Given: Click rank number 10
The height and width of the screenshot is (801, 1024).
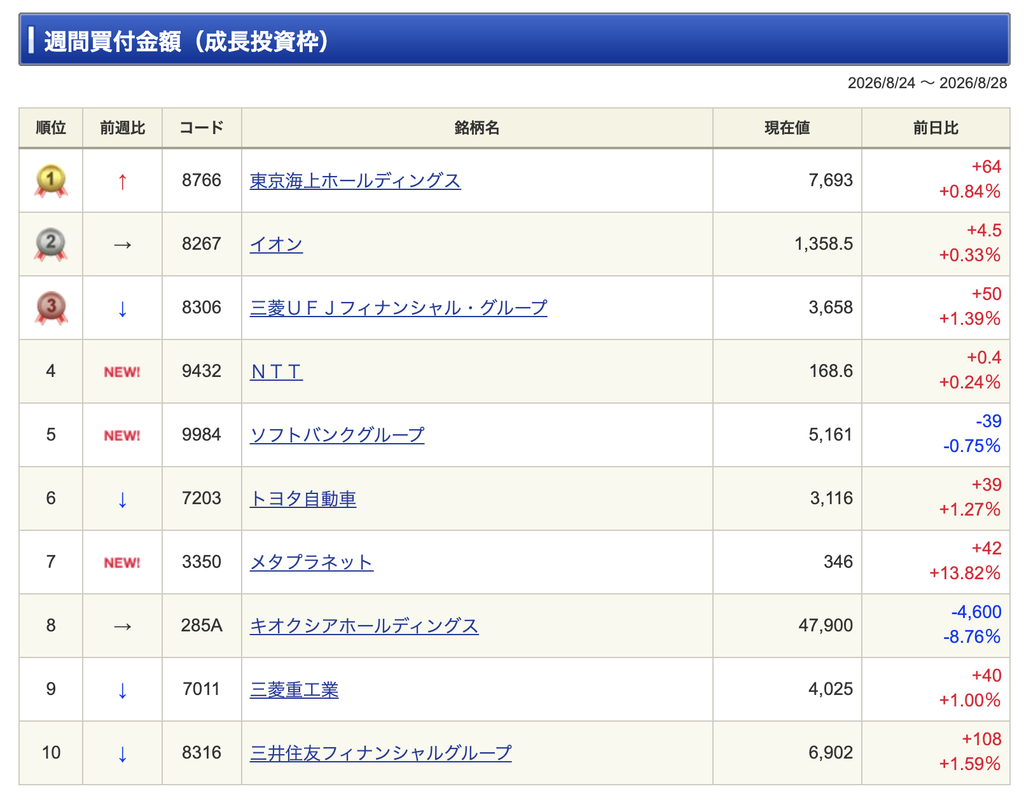Looking at the screenshot, I should point(51,753).
